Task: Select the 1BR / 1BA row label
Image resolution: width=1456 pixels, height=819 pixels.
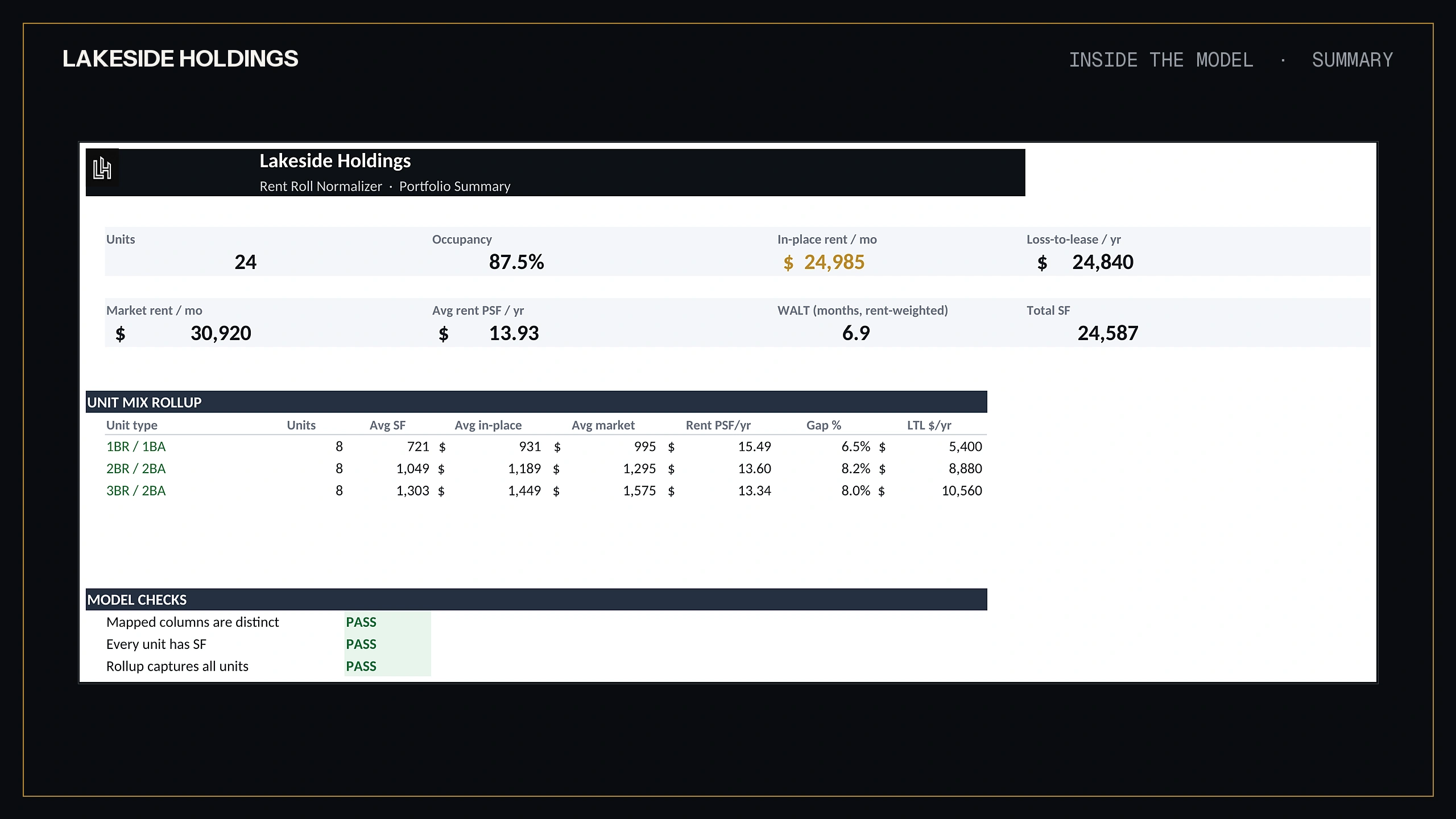Action: coord(136,447)
